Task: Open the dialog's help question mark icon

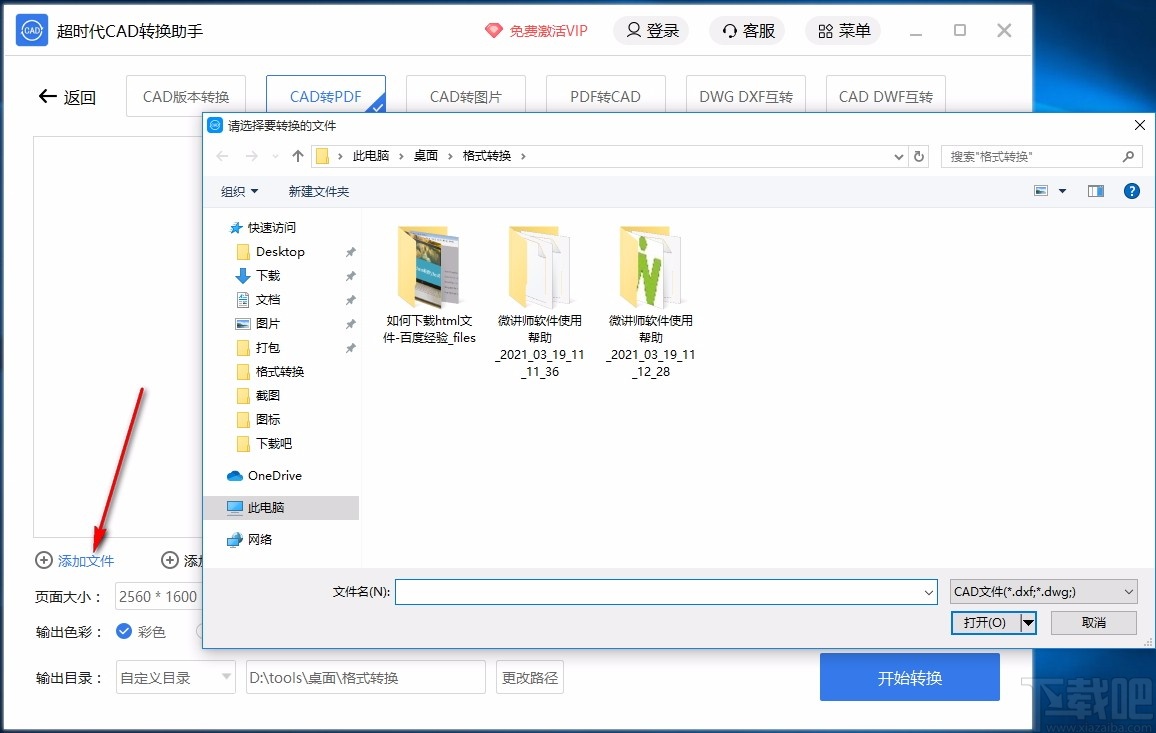Action: [1131, 190]
